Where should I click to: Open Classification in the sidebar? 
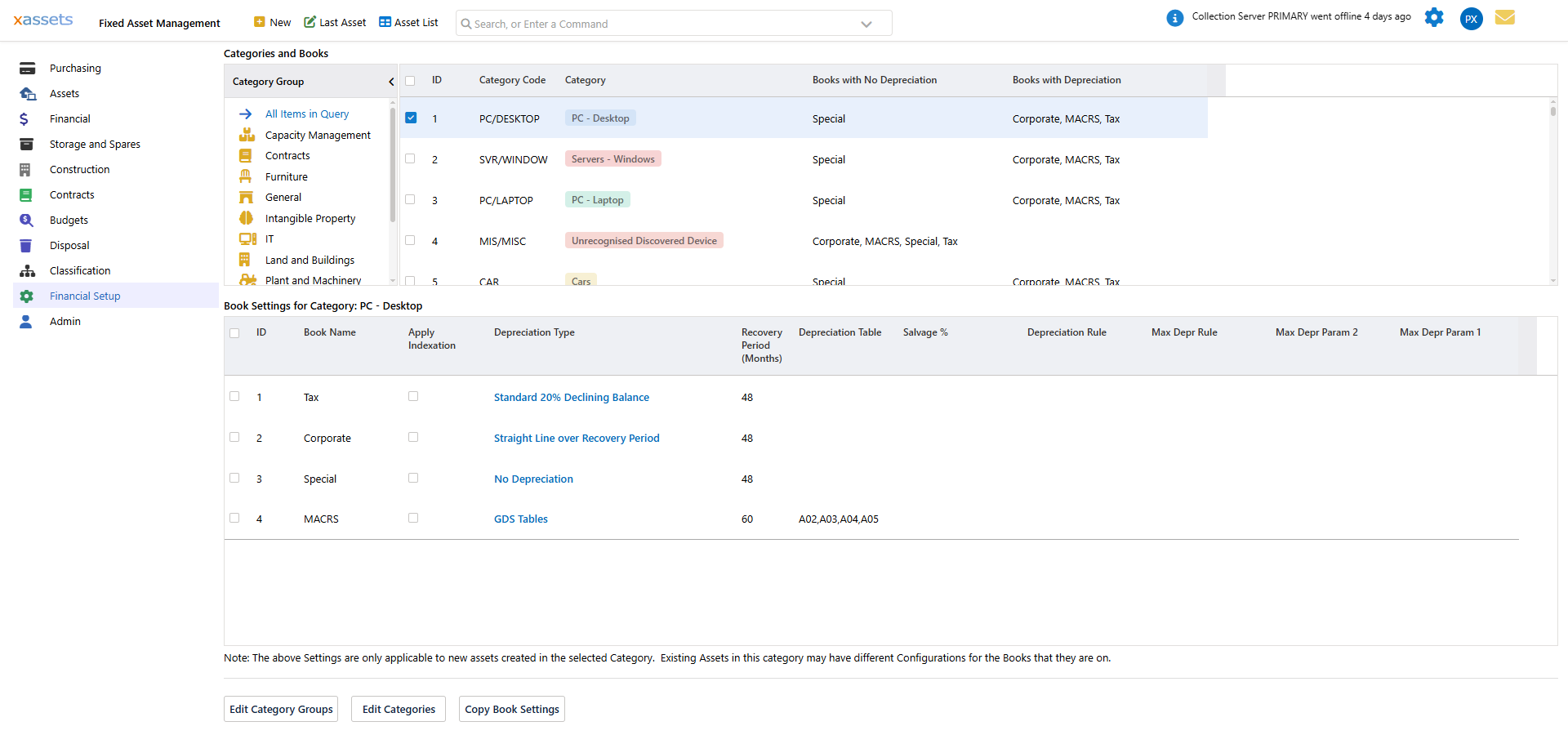coord(80,271)
